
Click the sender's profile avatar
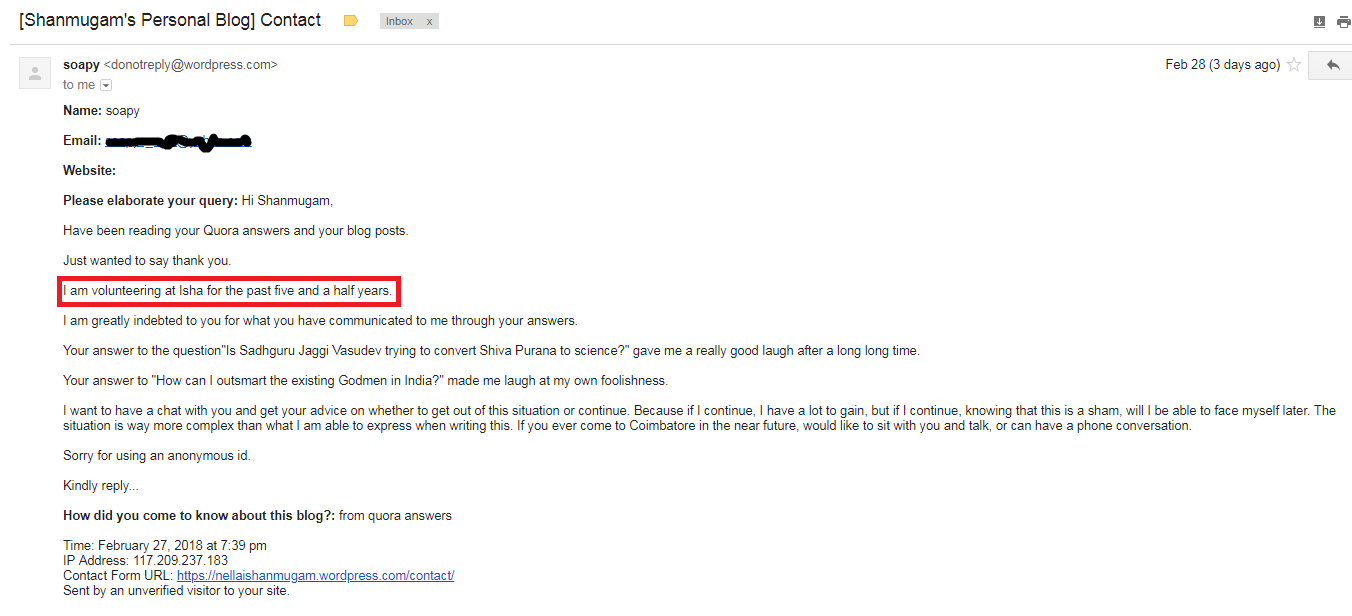click(35, 73)
